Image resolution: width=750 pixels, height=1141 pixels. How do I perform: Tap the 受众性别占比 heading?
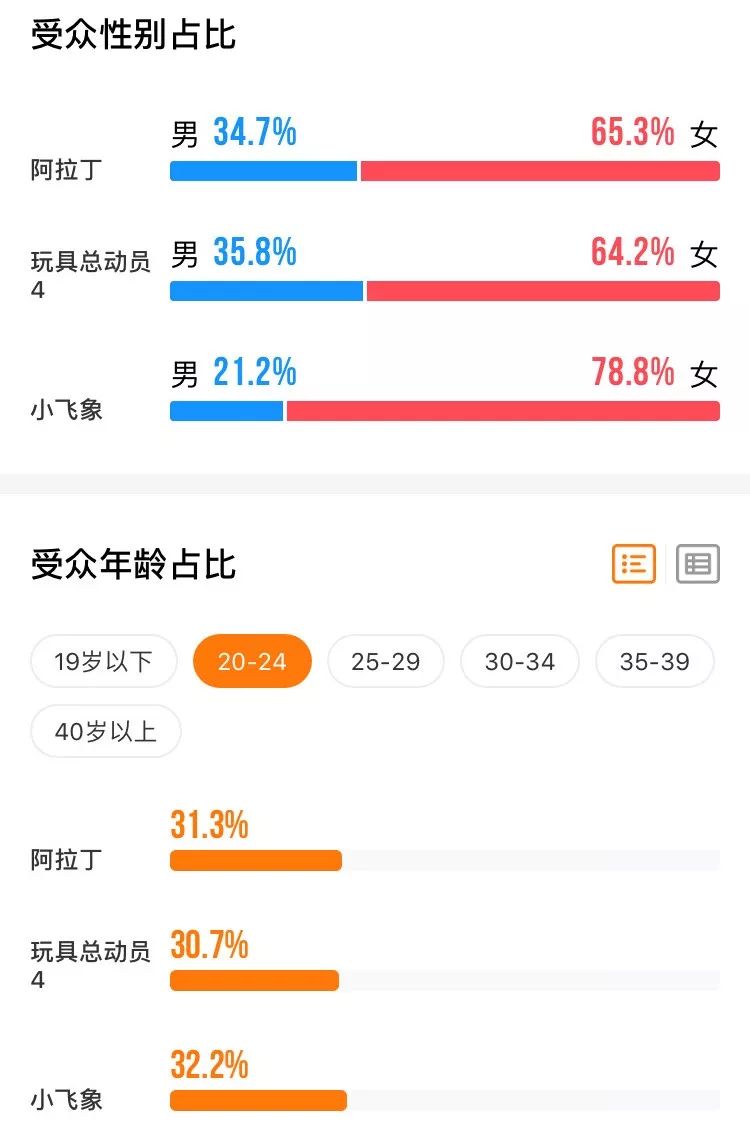(x=134, y=35)
